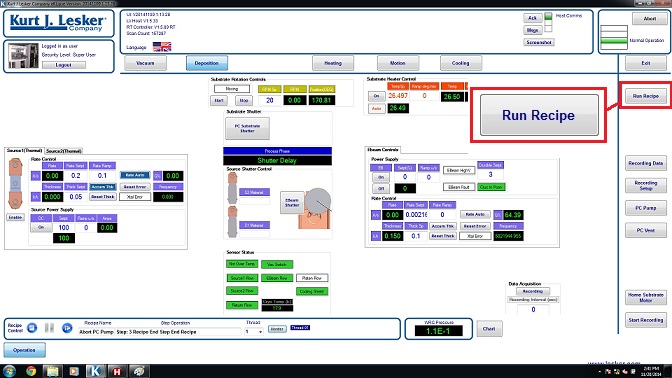Image resolution: width=672 pixels, height=378 pixels.
Task: Click the recipe pause icon
Action: (50, 328)
